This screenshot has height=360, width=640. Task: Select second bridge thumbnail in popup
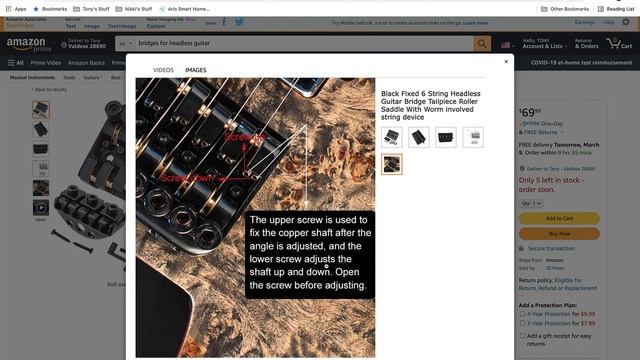click(x=419, y=137)
